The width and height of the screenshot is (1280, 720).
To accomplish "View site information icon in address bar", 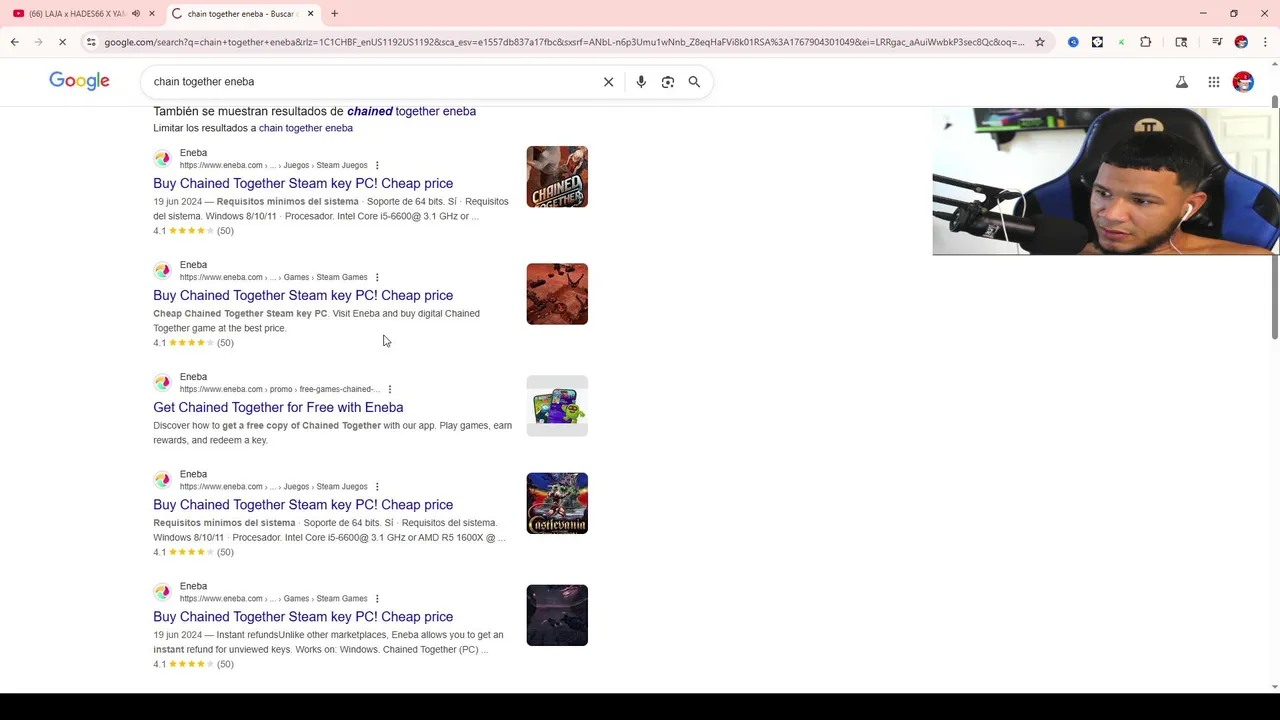I will click(x=91, y=42).
